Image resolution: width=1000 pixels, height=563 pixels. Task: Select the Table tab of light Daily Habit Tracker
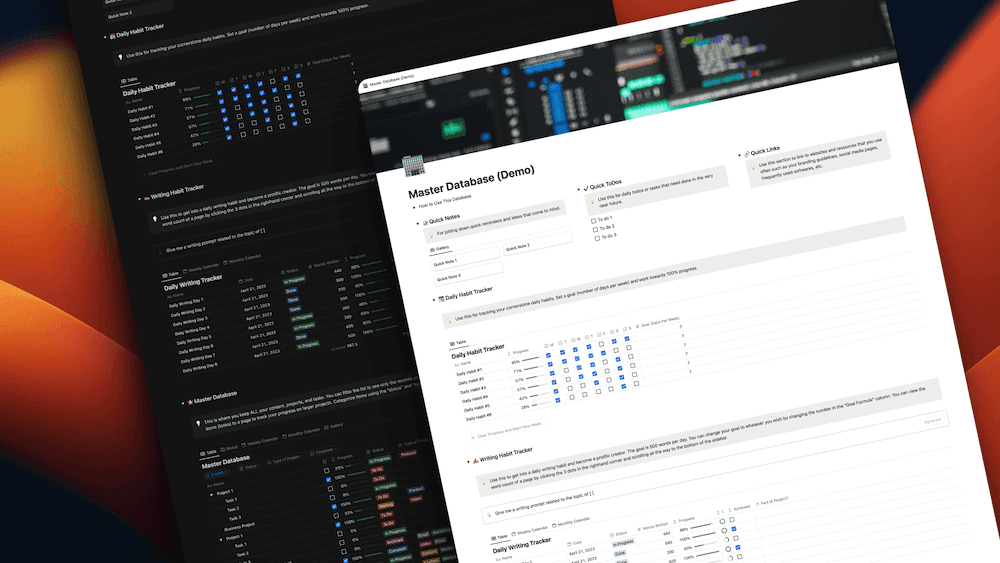(459, 343)
